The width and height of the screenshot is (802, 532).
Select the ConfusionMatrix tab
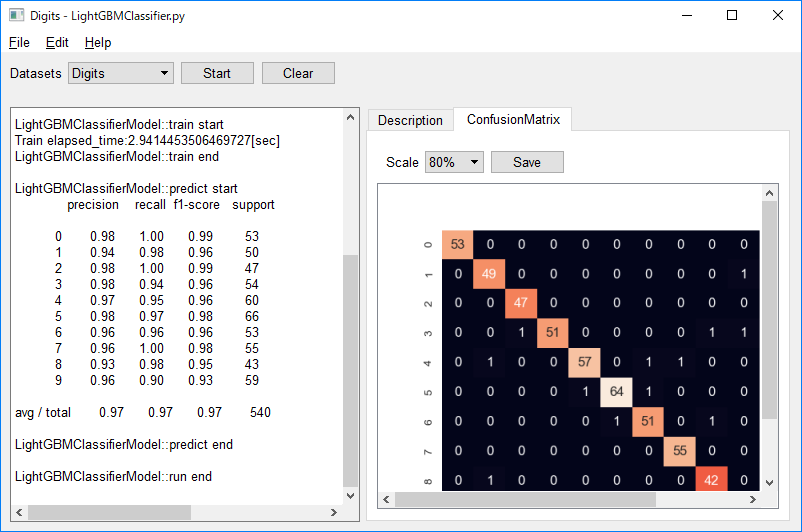(513, 119)
